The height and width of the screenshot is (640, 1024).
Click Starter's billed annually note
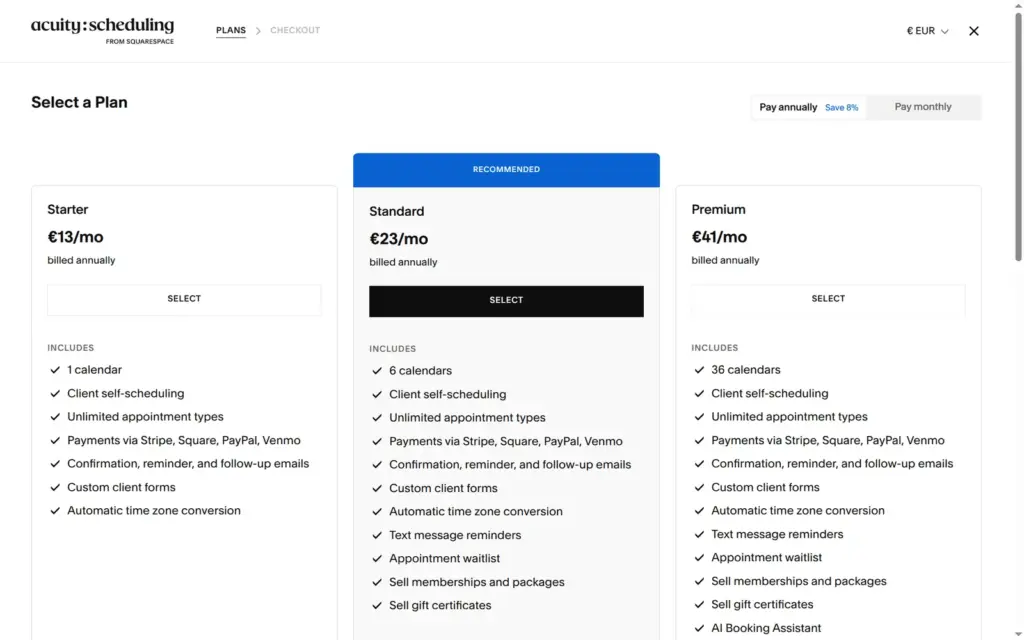81,260
